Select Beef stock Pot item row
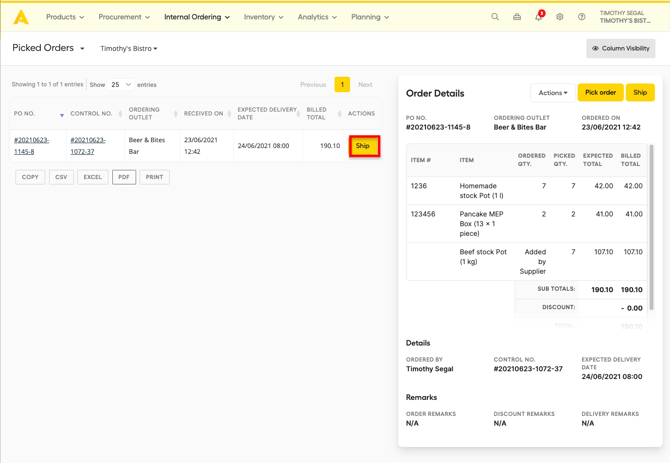Screen dimensions: 670x463 (526, 261)
